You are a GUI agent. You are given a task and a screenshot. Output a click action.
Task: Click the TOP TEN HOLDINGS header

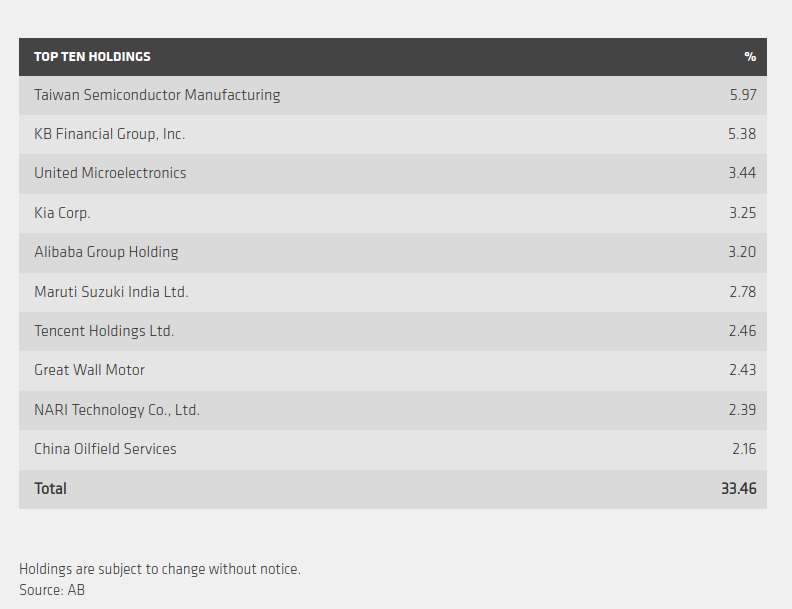click(x=92, y=57)
